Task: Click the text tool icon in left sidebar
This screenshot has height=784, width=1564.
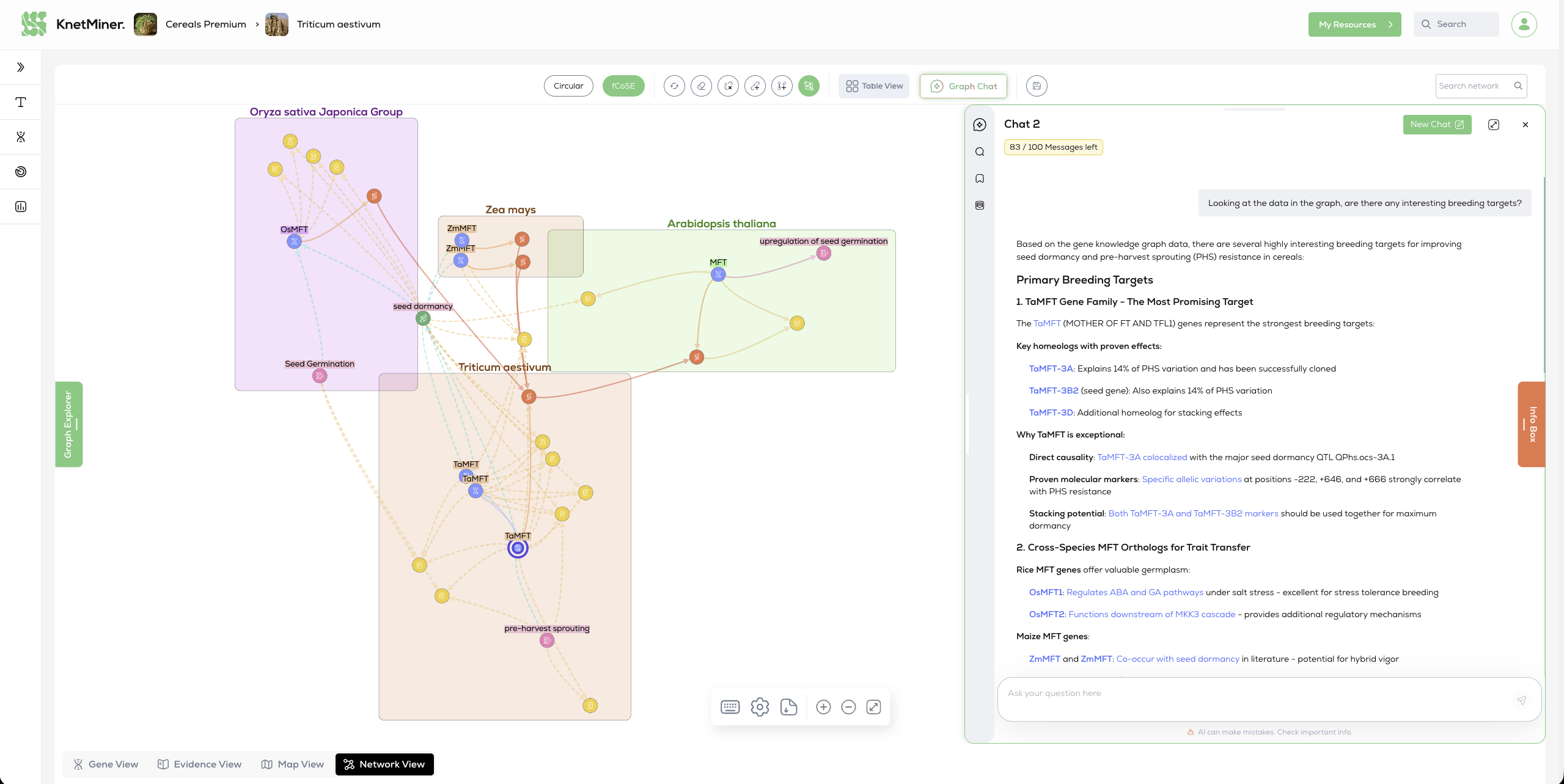Action: click(x=21, y=102)
